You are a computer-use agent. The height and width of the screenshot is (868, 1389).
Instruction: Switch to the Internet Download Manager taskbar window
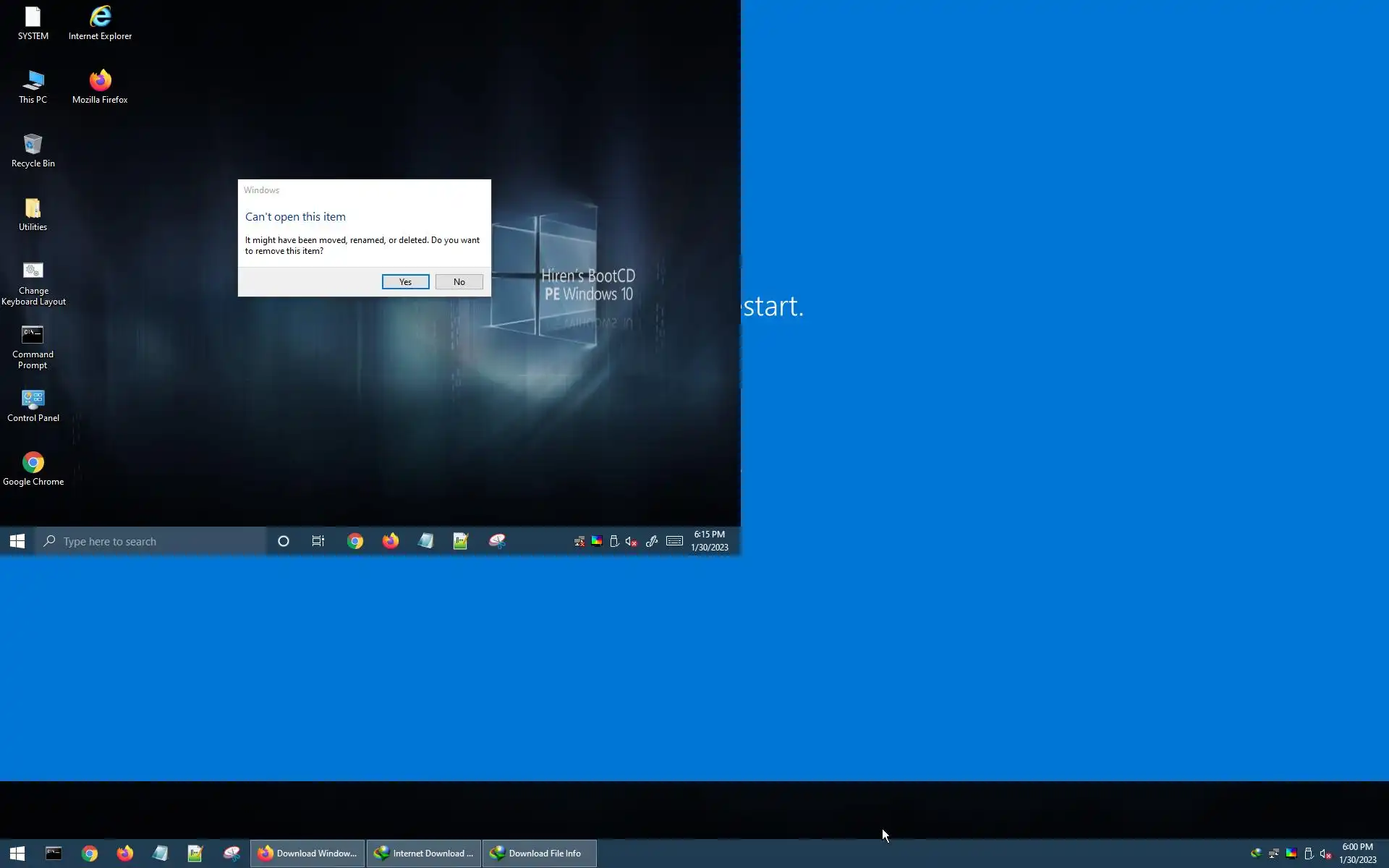tap(423, 854)
